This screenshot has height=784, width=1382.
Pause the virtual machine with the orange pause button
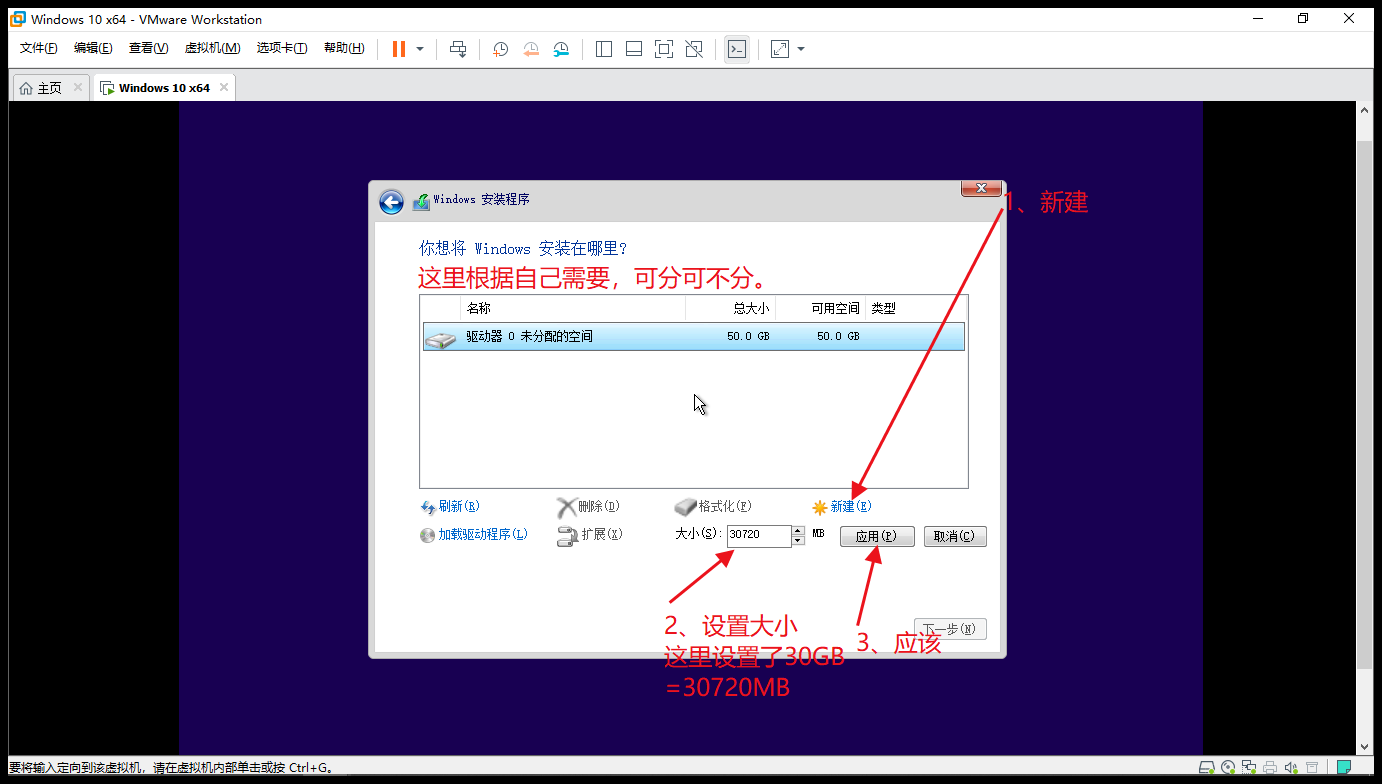399,49
